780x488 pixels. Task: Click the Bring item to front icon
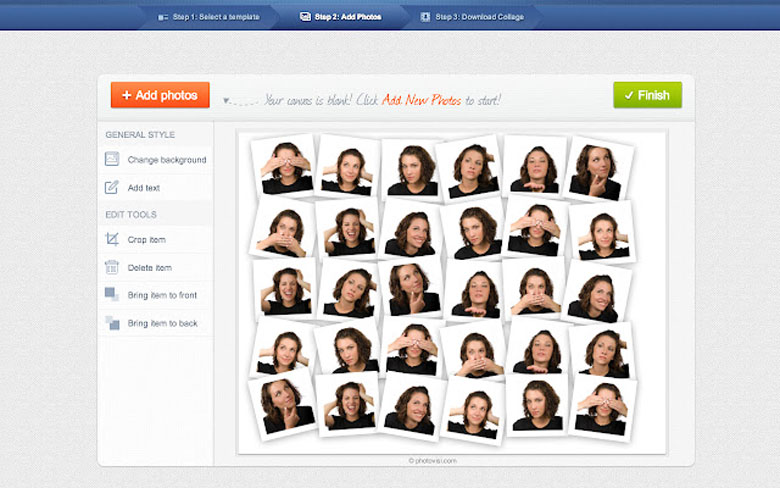tap(112, 295)
